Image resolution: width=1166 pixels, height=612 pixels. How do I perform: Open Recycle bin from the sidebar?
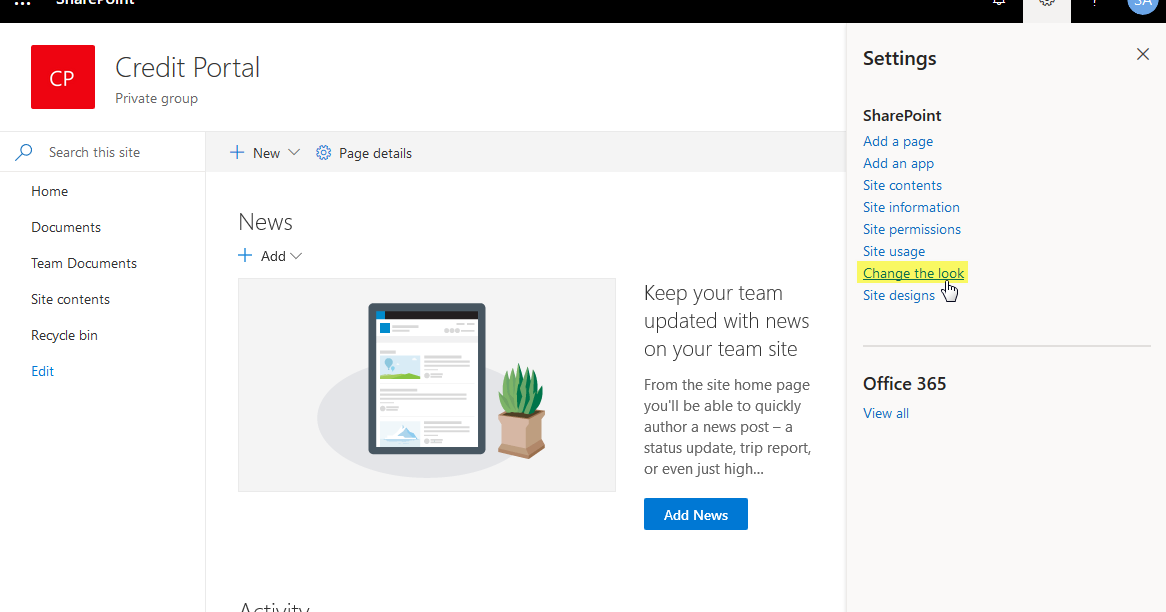point(64,335)
